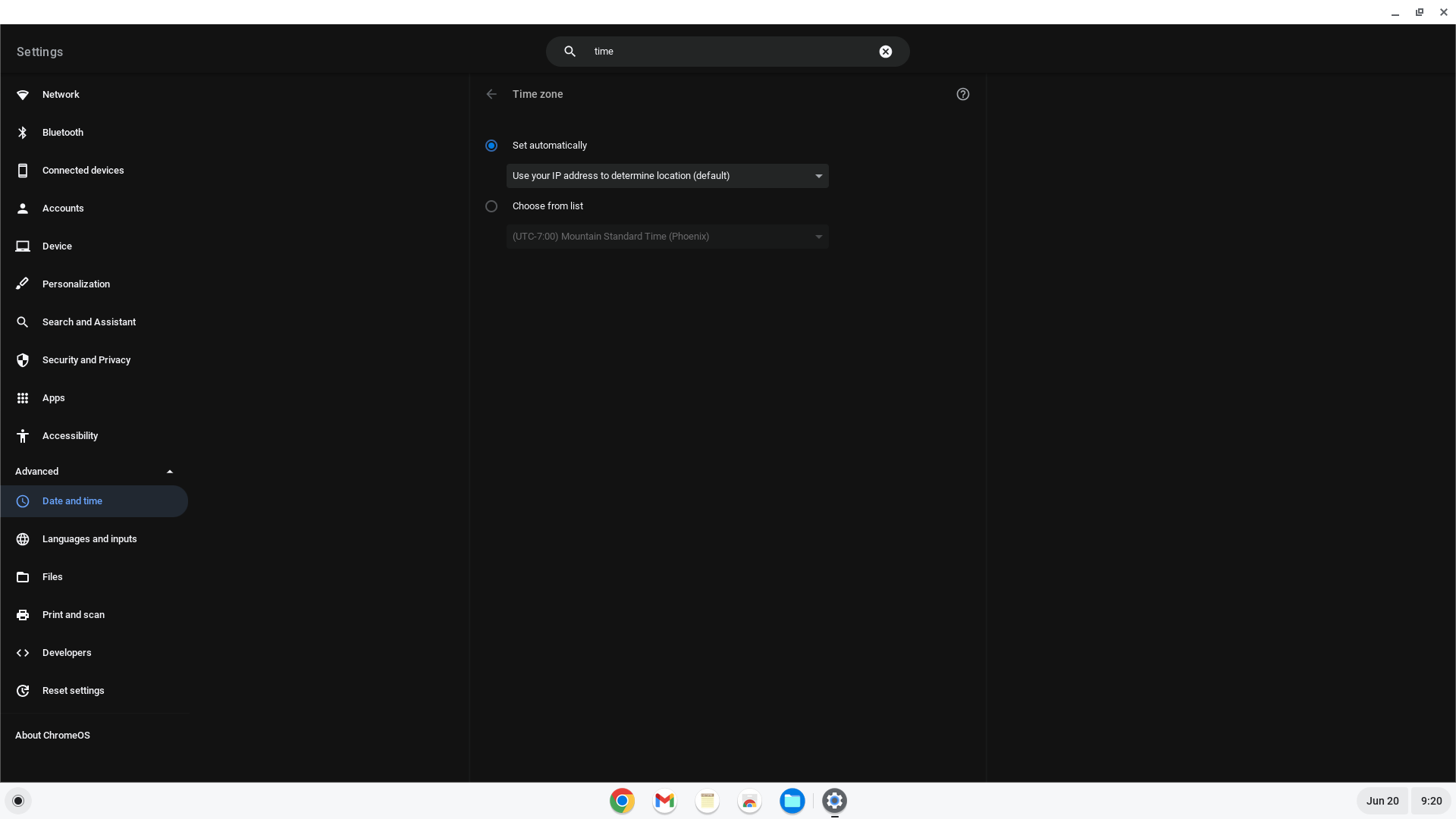The height and width of the screenshot is (819, 1456).
Task: Click the Network wifi icon in sidebar
Action: 23,95
